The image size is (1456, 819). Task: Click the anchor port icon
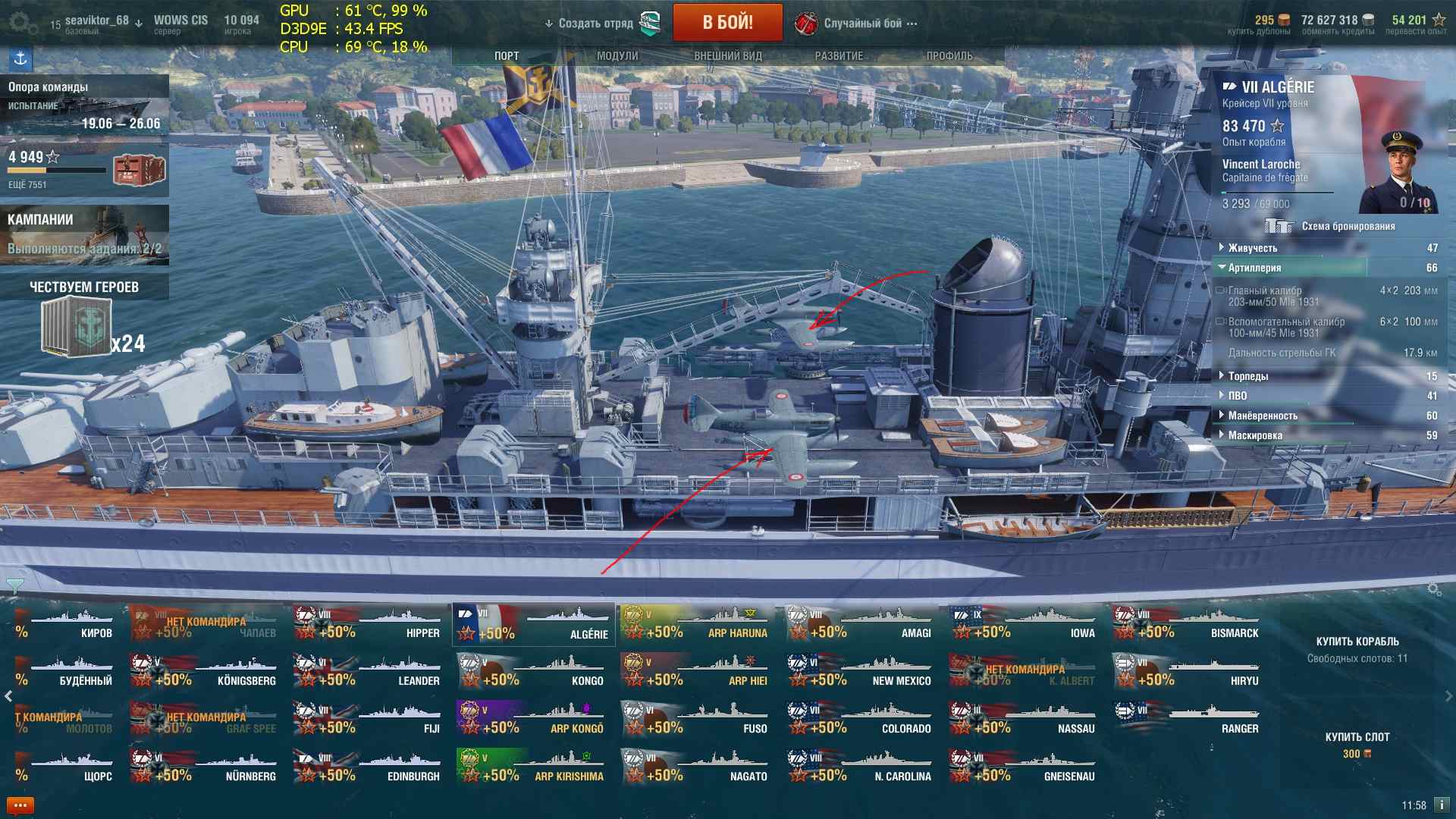(20, 58)
